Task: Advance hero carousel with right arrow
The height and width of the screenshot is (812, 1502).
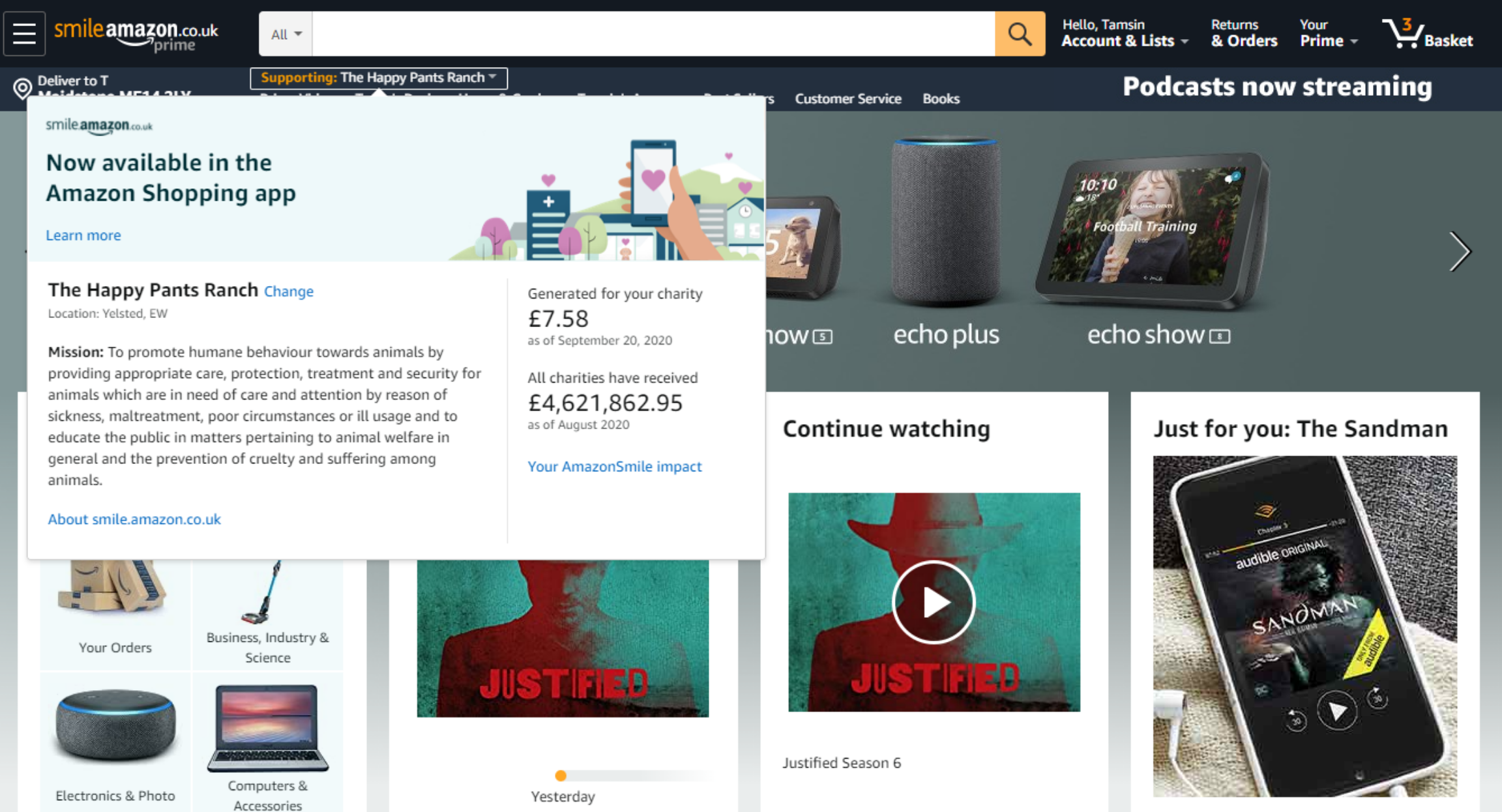Action: coord(1460,251)
